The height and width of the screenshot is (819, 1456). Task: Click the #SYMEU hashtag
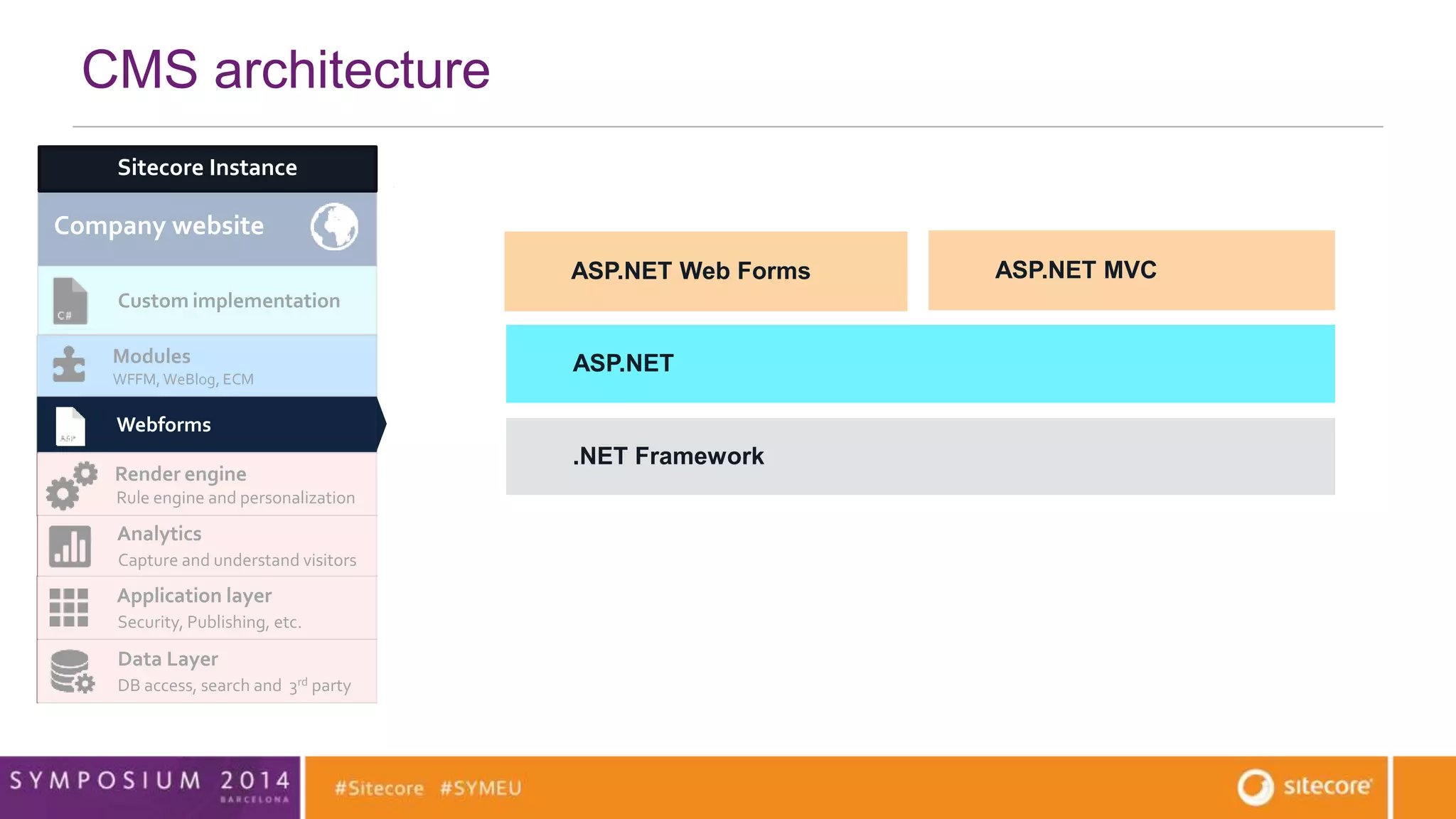tap(481, 788)
